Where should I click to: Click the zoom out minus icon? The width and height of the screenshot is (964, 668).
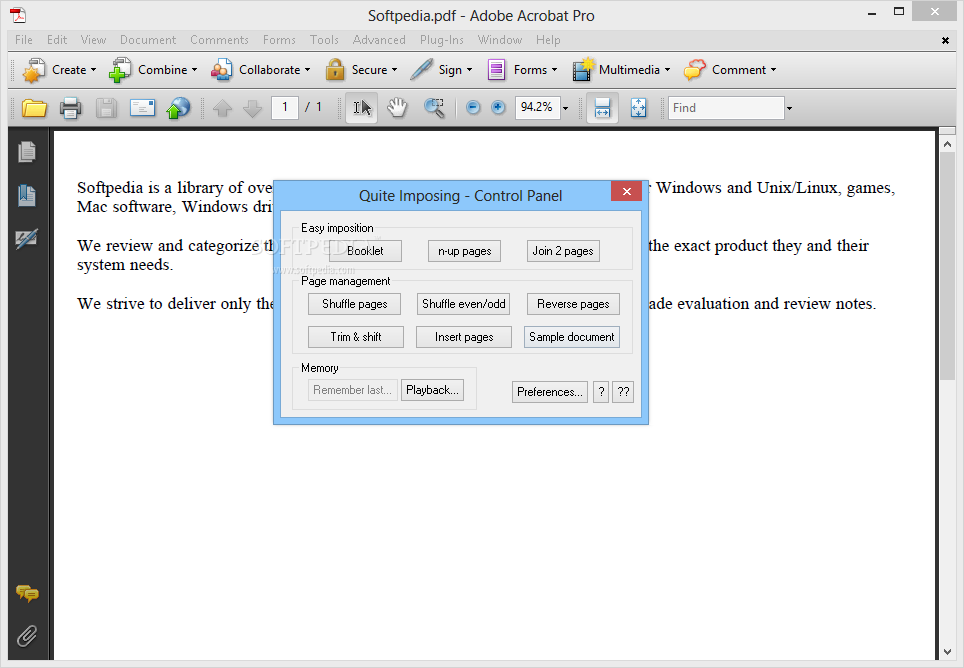pyautogui.click(x=473, y=108)
